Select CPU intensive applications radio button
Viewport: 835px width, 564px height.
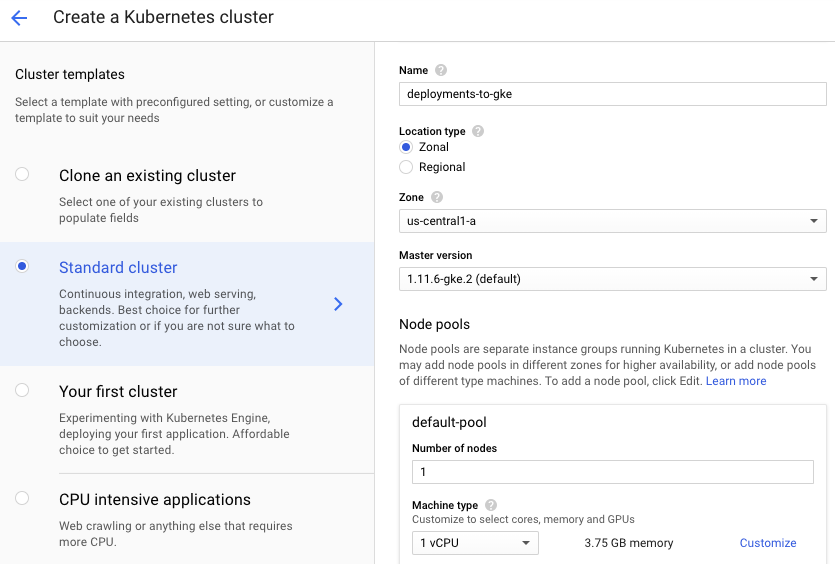(x=22, y=498)
